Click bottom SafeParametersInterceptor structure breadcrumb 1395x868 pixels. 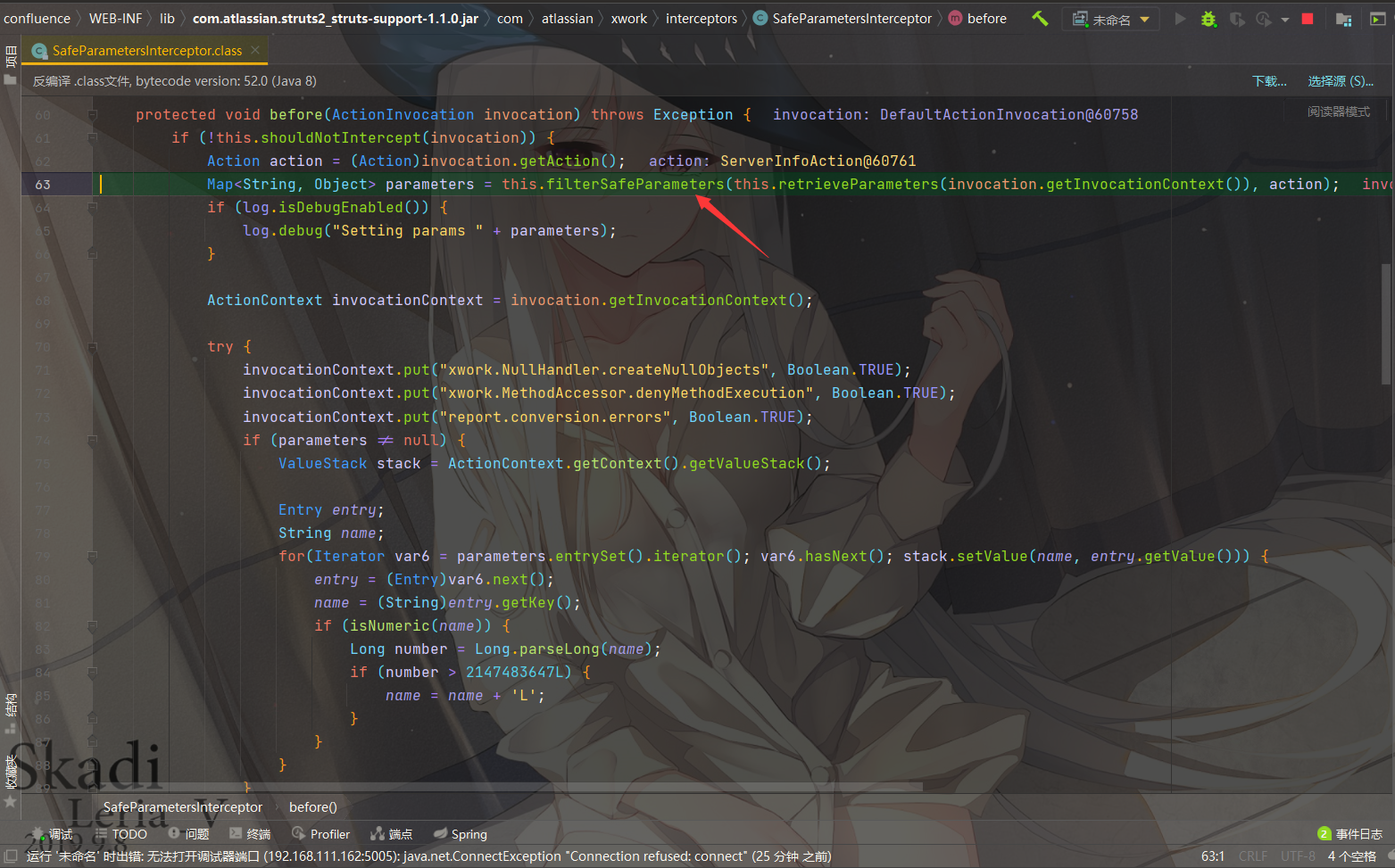click(183, 807)
